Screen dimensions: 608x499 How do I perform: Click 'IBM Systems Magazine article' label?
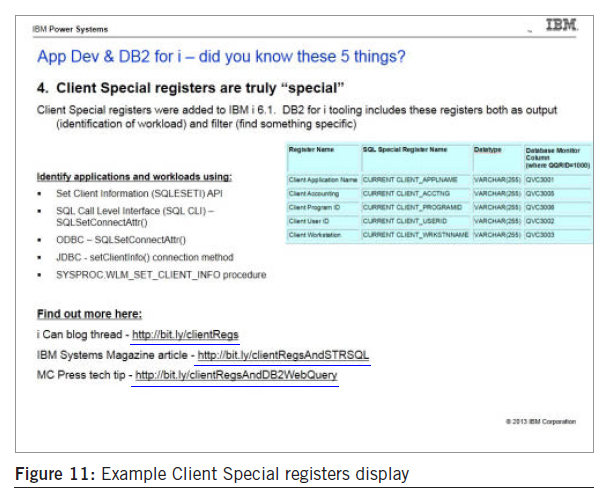point(112,355)
